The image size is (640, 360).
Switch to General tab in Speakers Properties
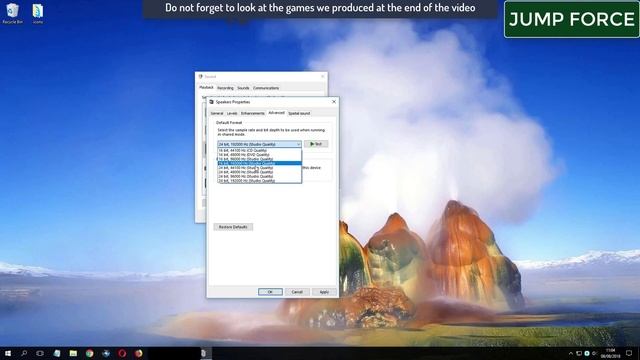217,113
